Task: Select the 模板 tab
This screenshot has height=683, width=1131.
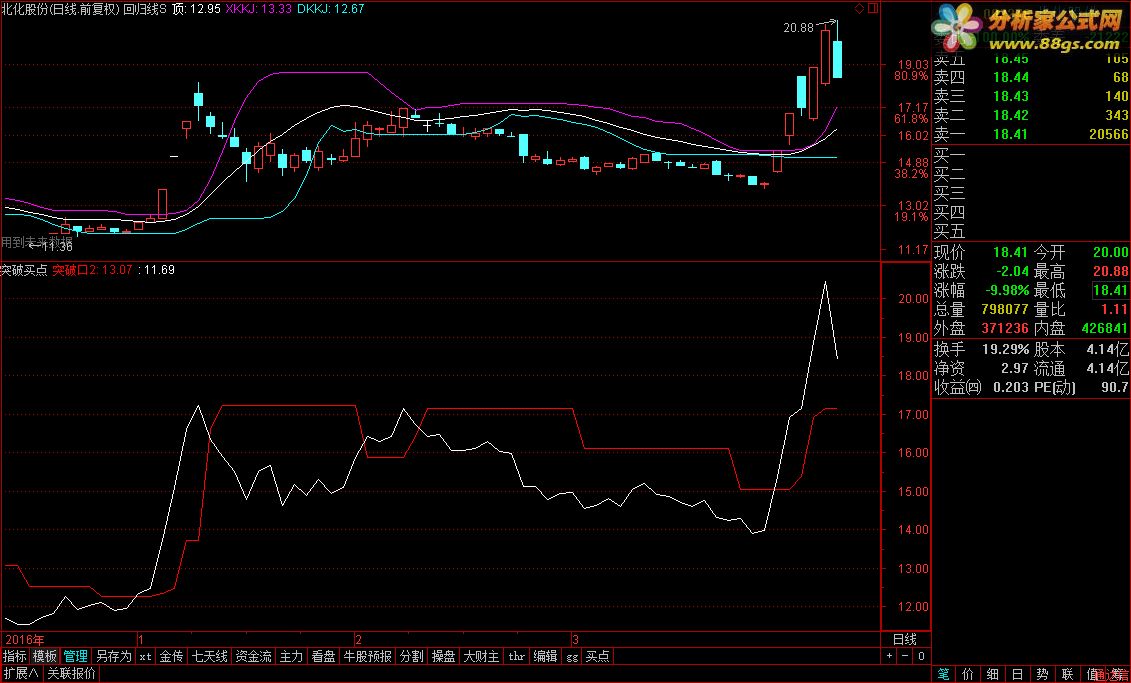Action: click(45, 656)
